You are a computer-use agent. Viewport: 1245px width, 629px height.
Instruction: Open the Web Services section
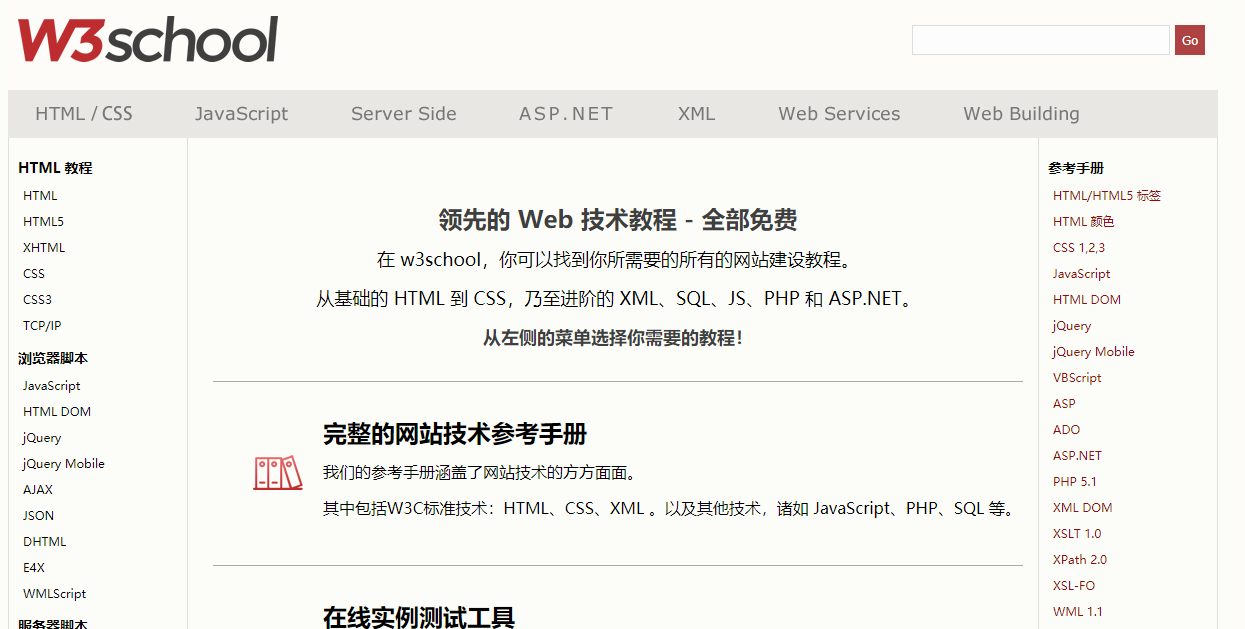click(x=839, y=113)
